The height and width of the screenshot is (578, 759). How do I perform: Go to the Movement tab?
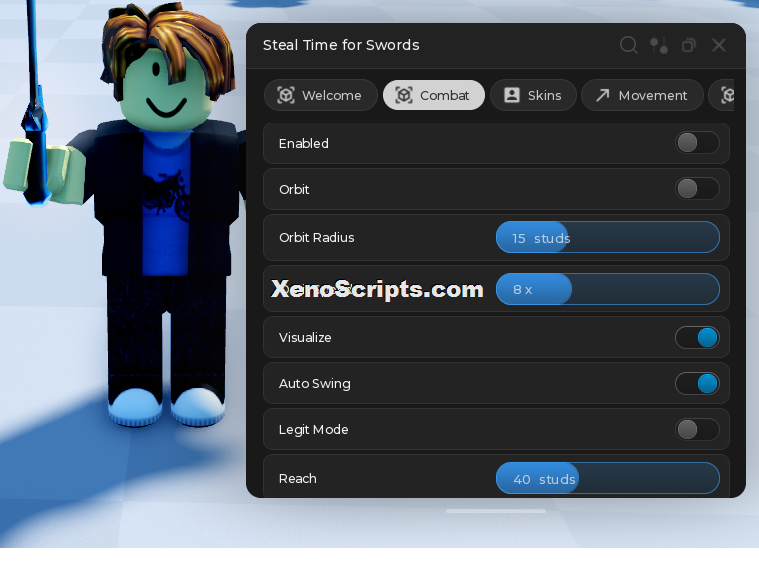point(642,95)
